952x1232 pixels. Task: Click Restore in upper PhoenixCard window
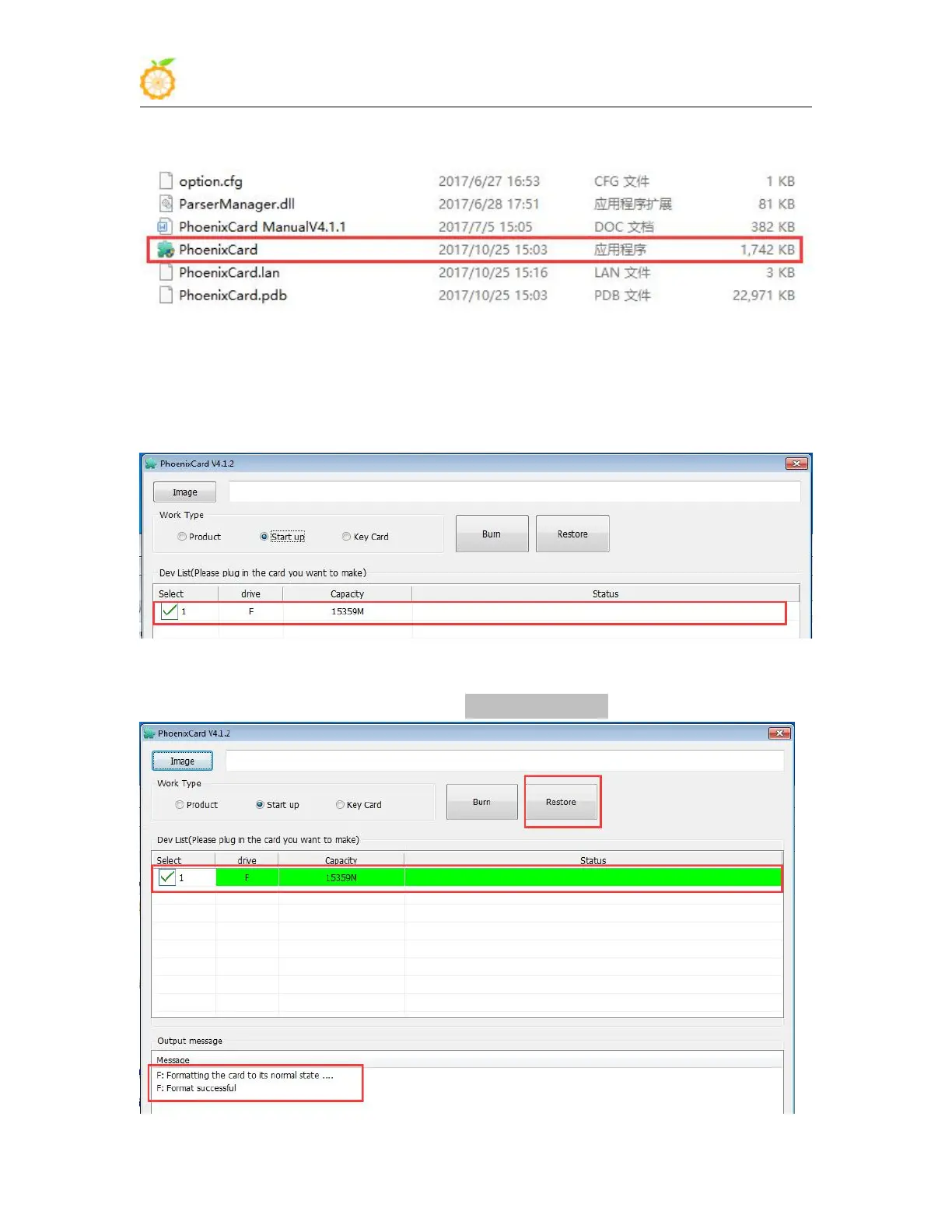[572, 534]
